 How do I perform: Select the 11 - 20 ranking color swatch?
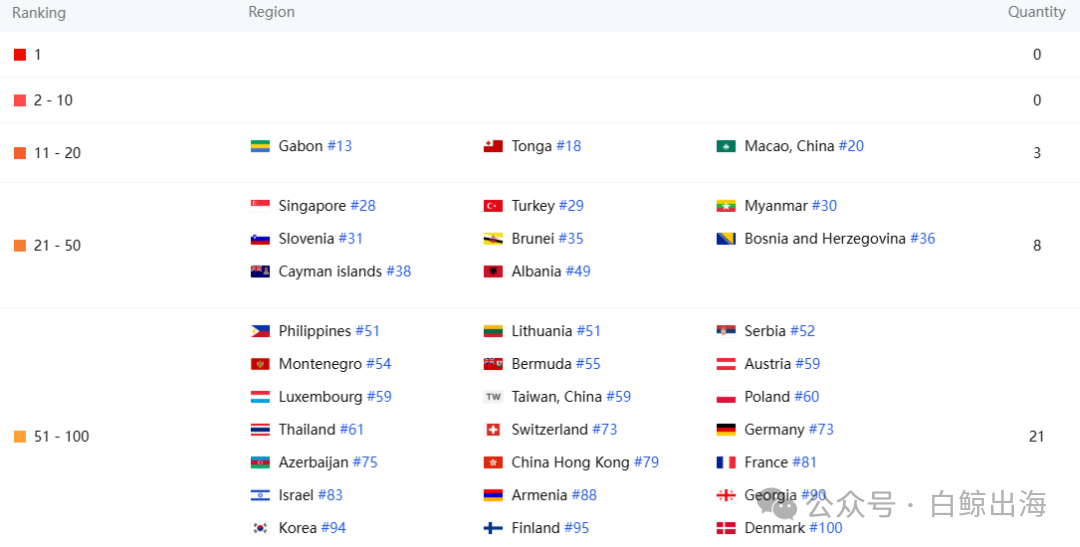tap(20, 153)
